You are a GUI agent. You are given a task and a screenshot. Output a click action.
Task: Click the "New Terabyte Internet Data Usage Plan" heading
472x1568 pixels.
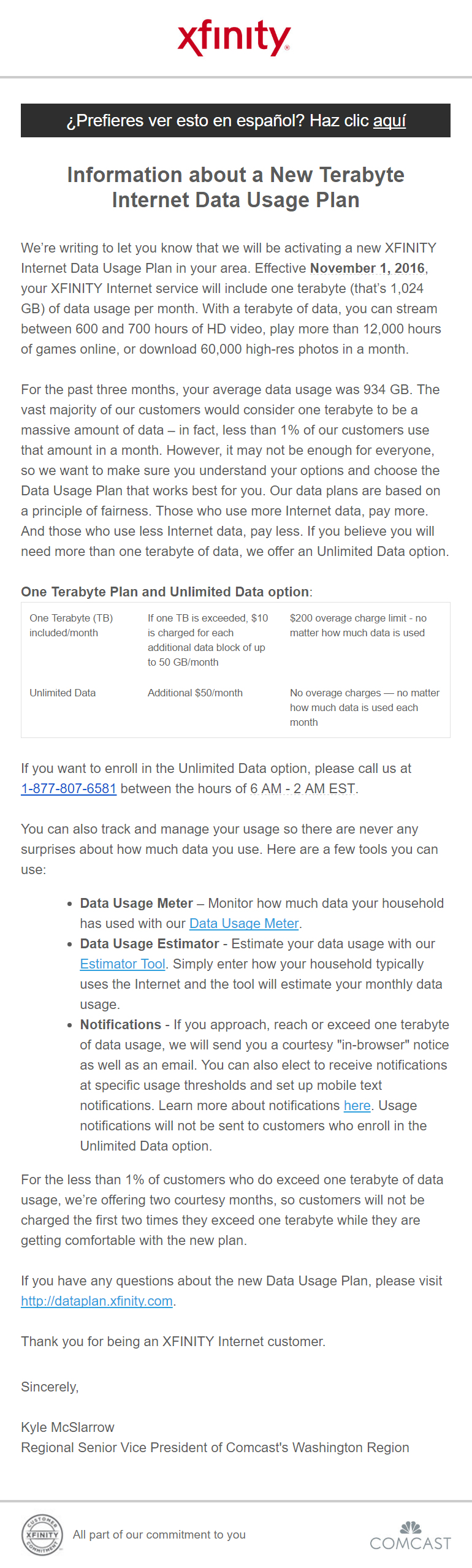pyautogui.click(x=235, y=188)
